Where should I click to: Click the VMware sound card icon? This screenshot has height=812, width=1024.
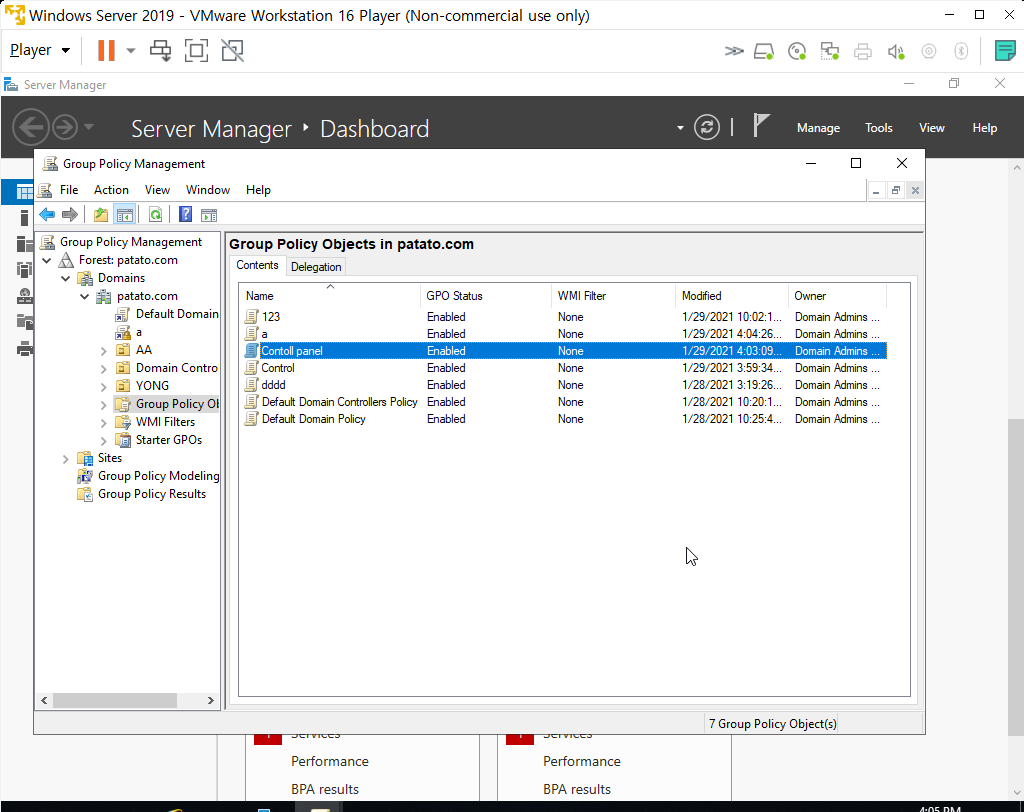[896, 51]
